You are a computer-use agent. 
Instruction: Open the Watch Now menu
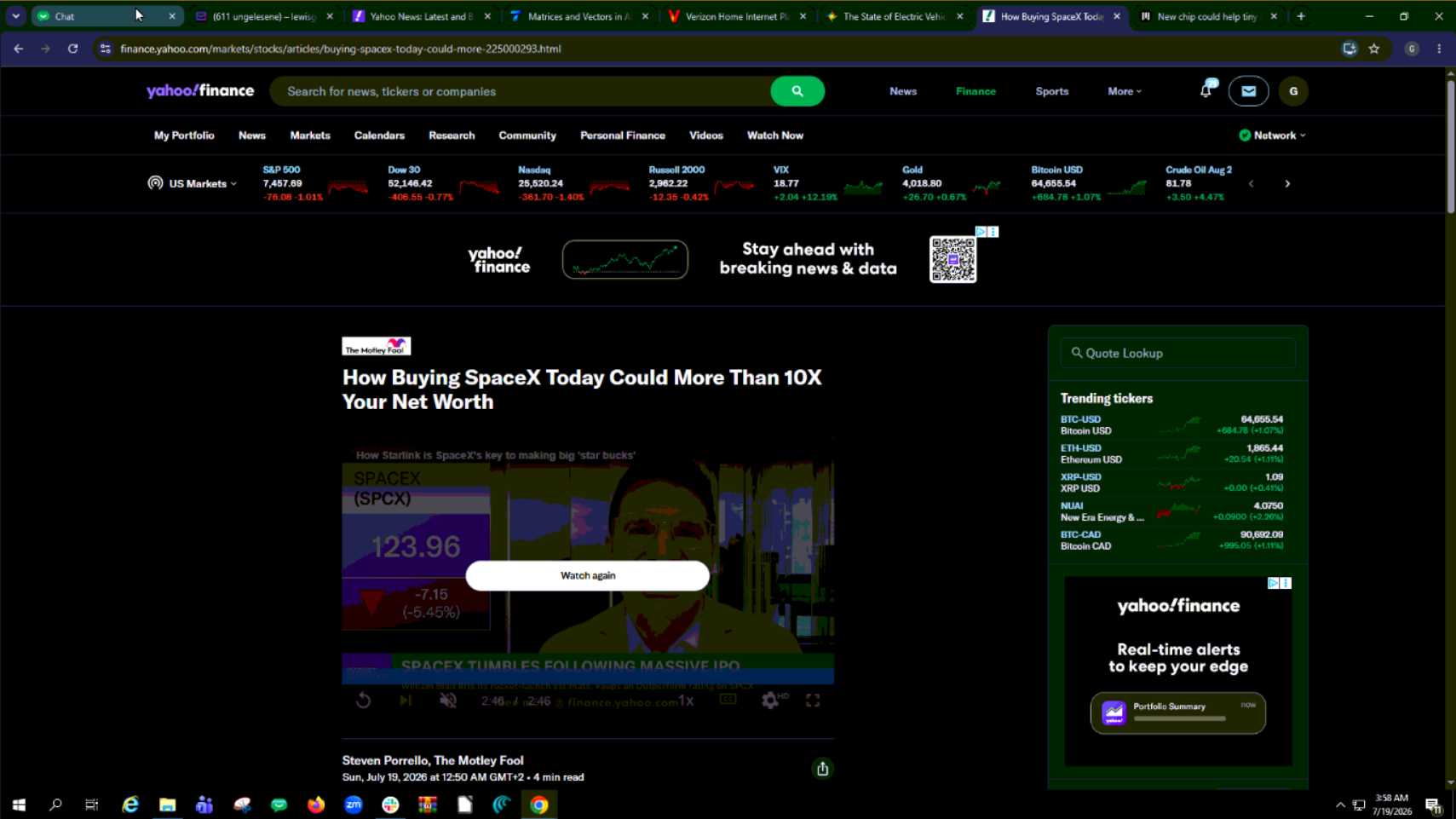[x=775, y=136]
